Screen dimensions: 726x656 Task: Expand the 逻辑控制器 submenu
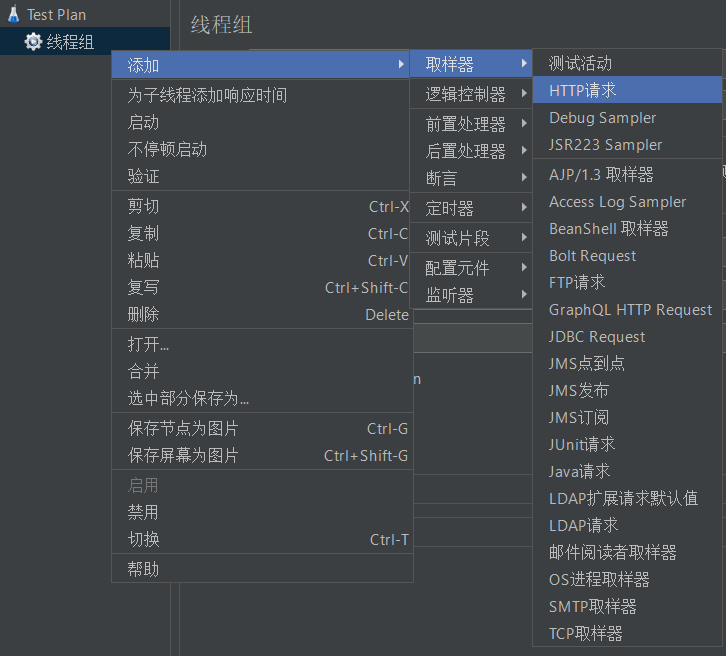pyautogui.click(x=465, y=94)
